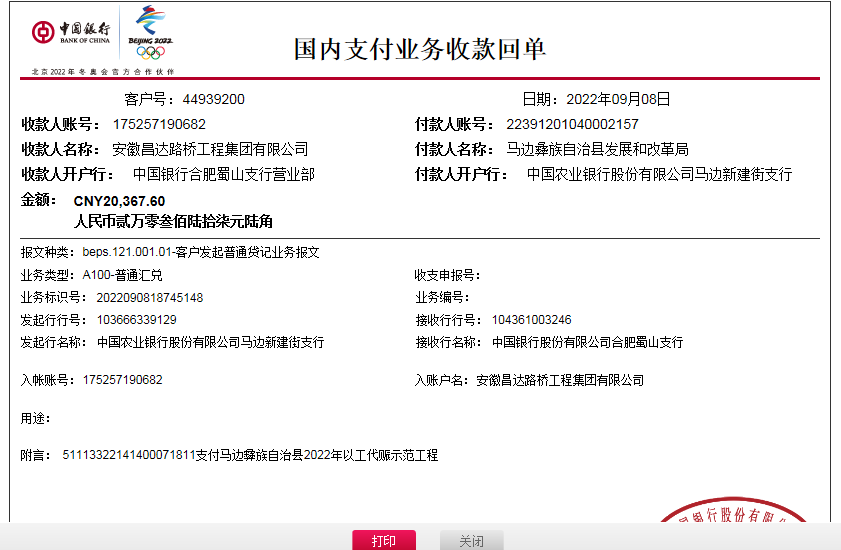Select business ID 2022090818745148
Viewport: 841px width, 550px height.
pos(150,297)
